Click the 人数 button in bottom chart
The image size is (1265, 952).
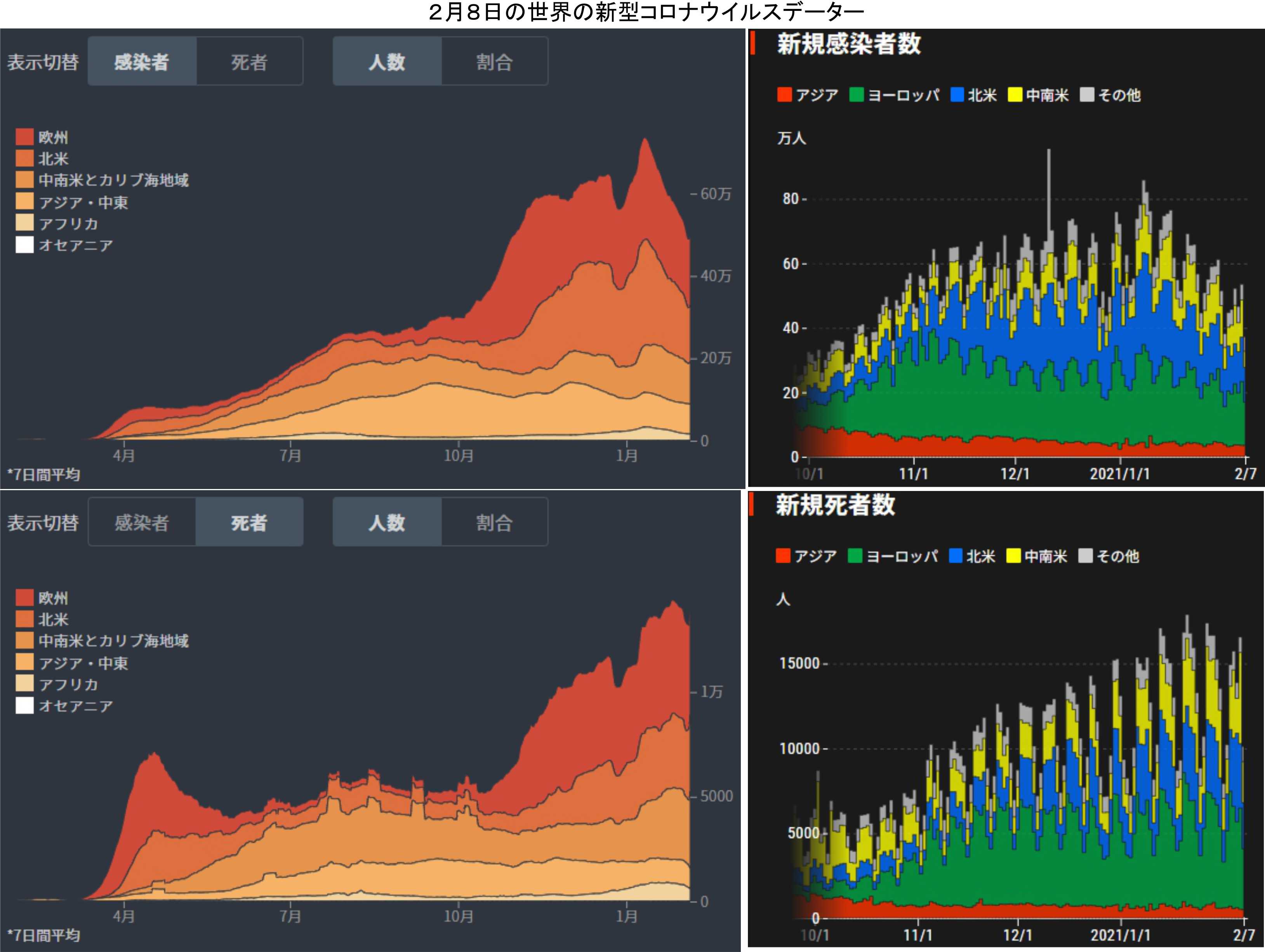(387, 522)
